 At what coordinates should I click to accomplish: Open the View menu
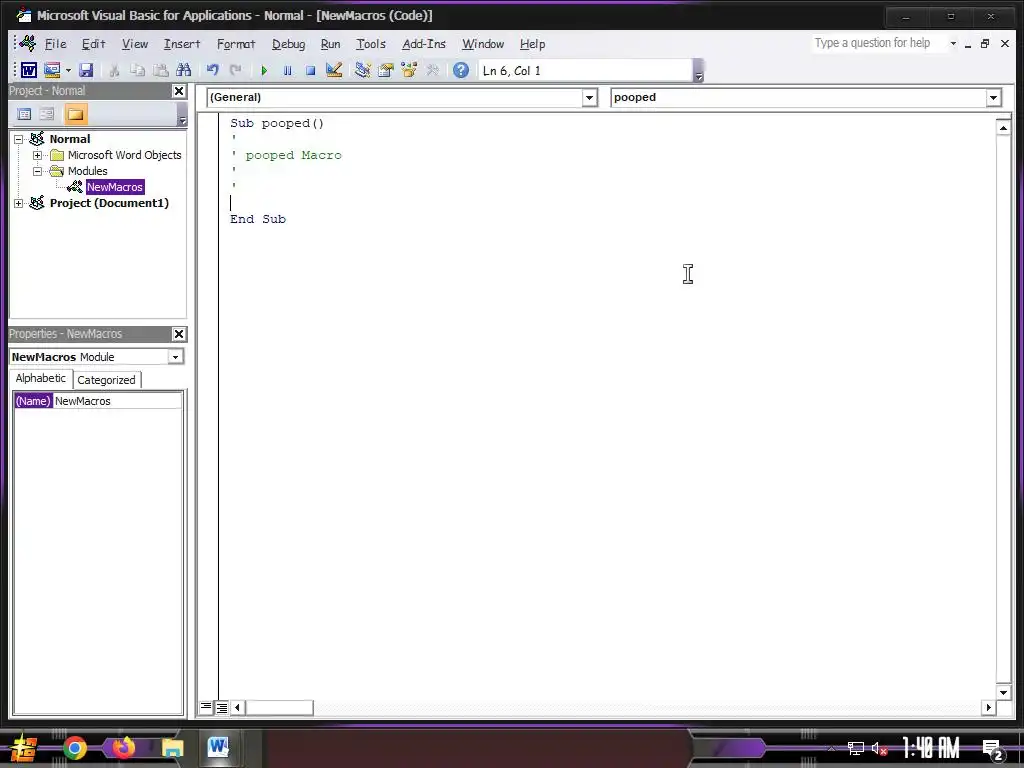coord(135,44)
